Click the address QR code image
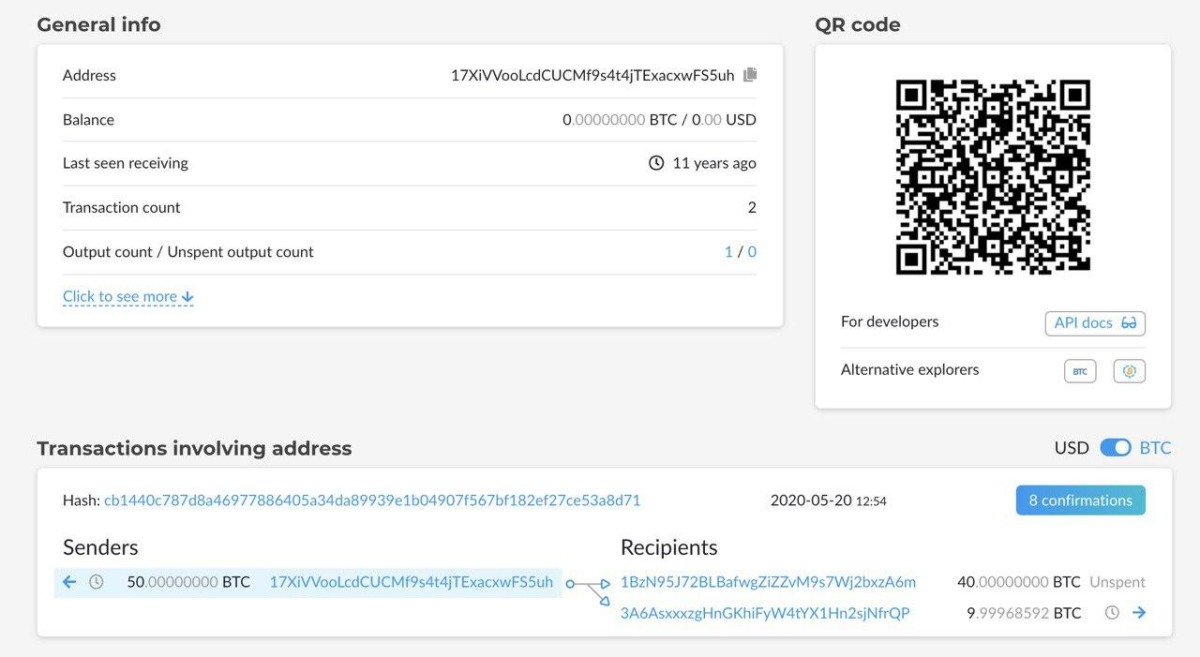This screenshot has width=1200, height=657. pyautogui.click(x=993, y=177)
